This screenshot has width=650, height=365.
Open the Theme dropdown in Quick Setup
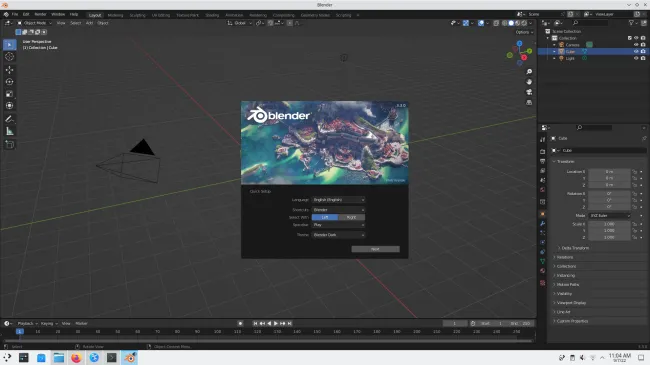(x=338, y=235)
